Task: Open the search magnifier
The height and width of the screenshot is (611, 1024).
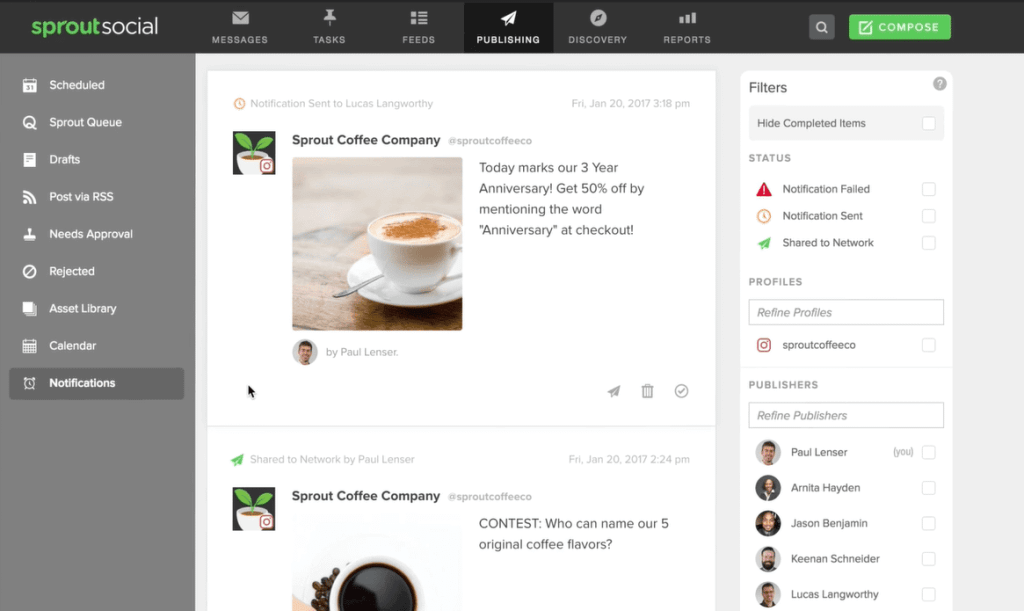Action: click(x=821, y=27)
